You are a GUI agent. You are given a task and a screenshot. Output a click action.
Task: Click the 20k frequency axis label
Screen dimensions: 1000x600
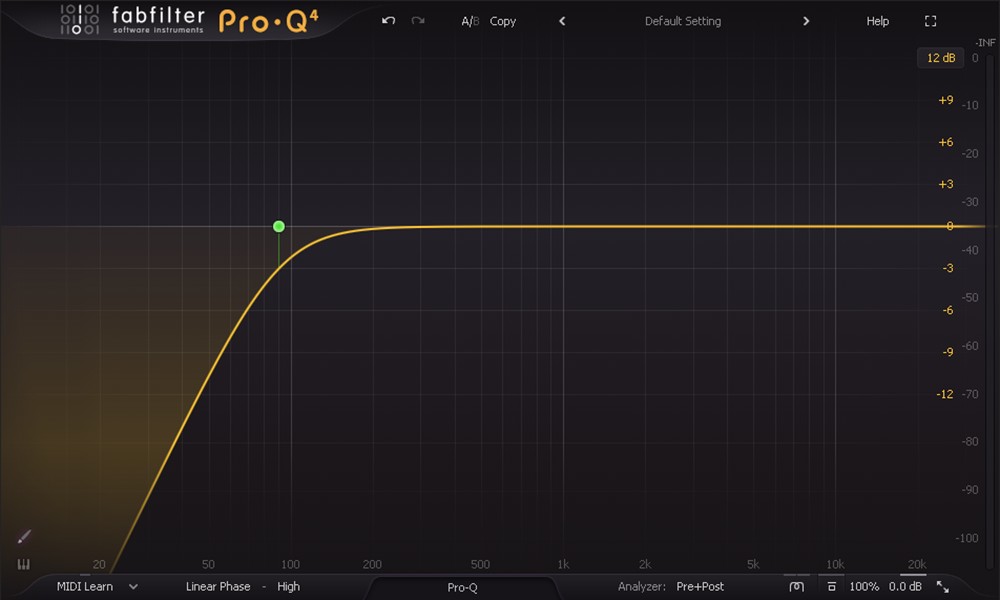point(917,564)
